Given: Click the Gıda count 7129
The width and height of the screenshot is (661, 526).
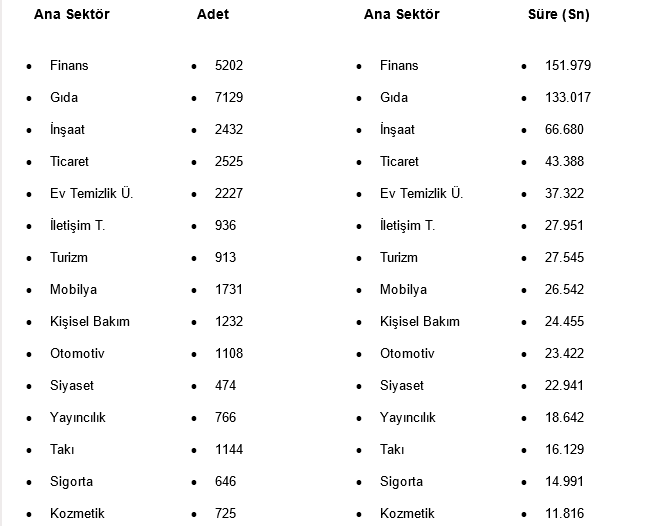Looking at the screenshot, I should click(229, 98).
